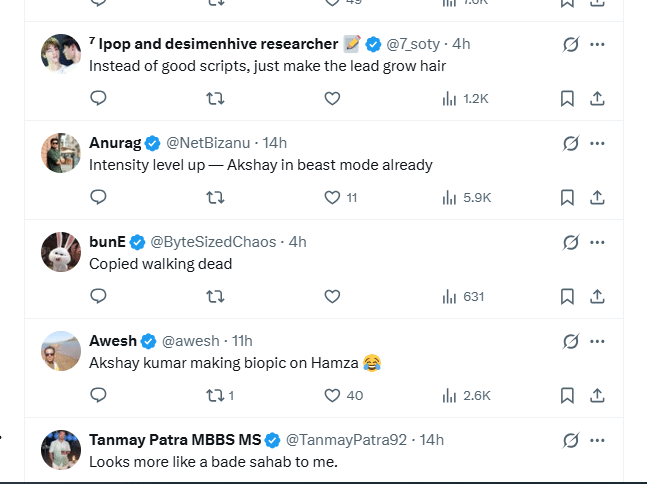Visit the @ByteSizedChaos profile handle
Viewport: 647px width, 484px height.
pyautogui.click(x=214, y=242)
